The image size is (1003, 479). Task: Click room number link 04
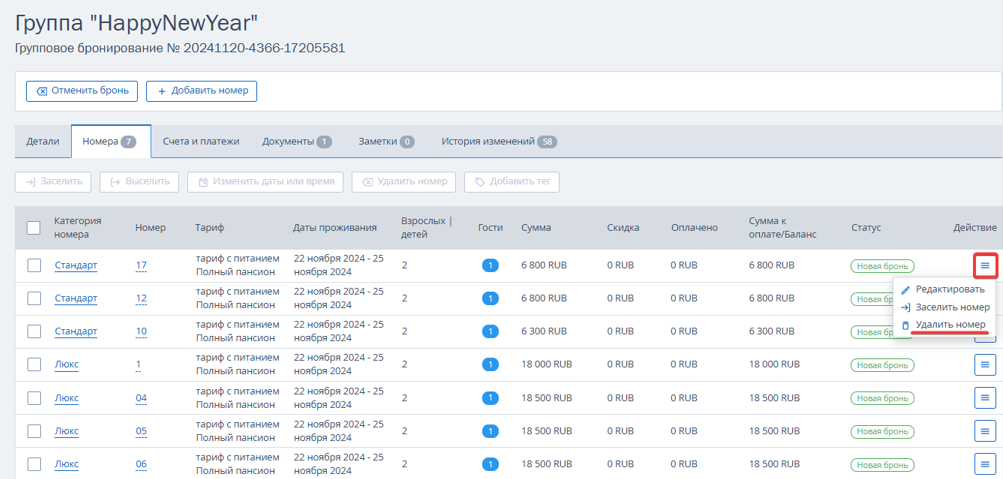141,398
